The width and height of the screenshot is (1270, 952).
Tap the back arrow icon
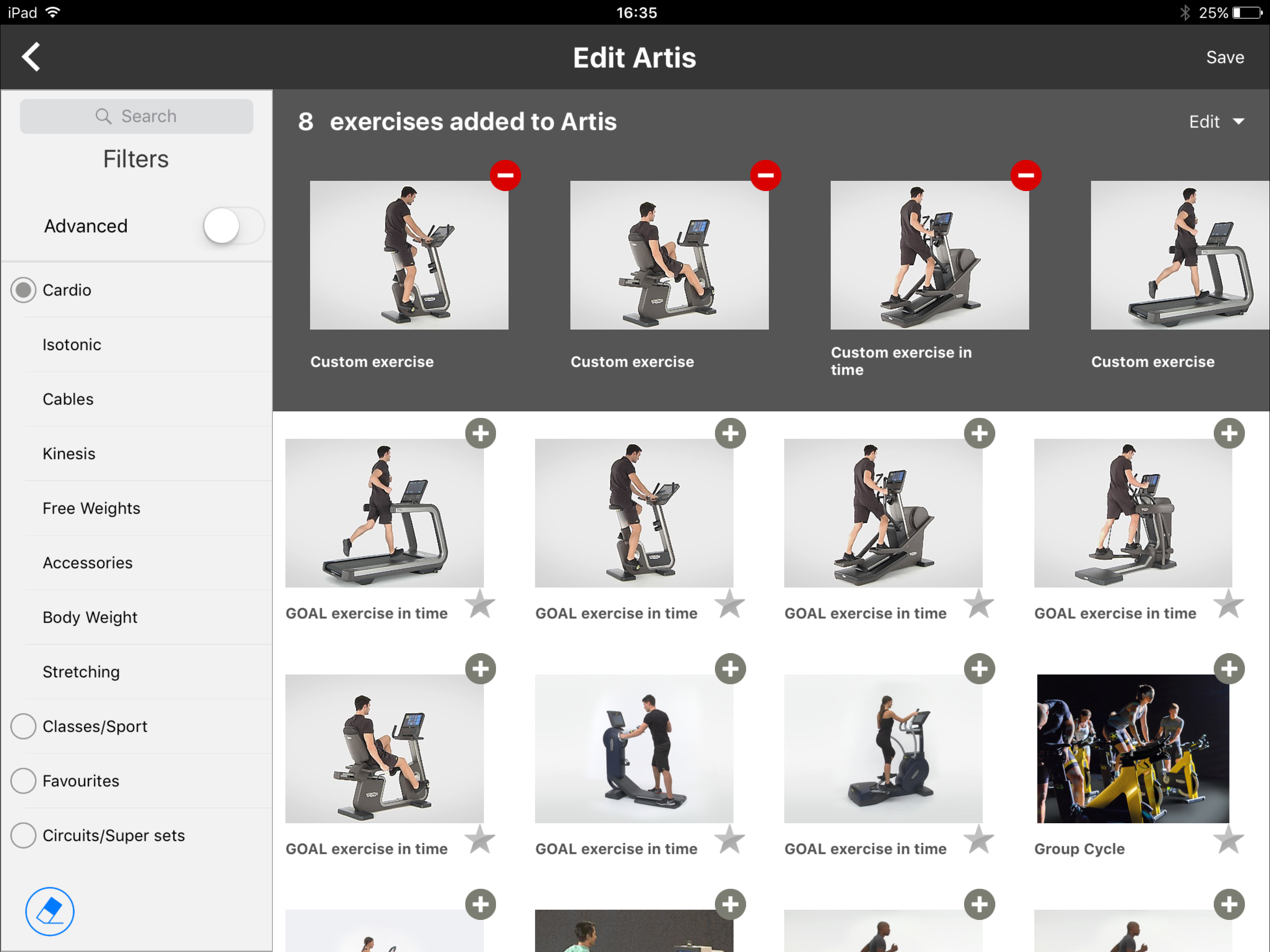(x=31, y=57)
